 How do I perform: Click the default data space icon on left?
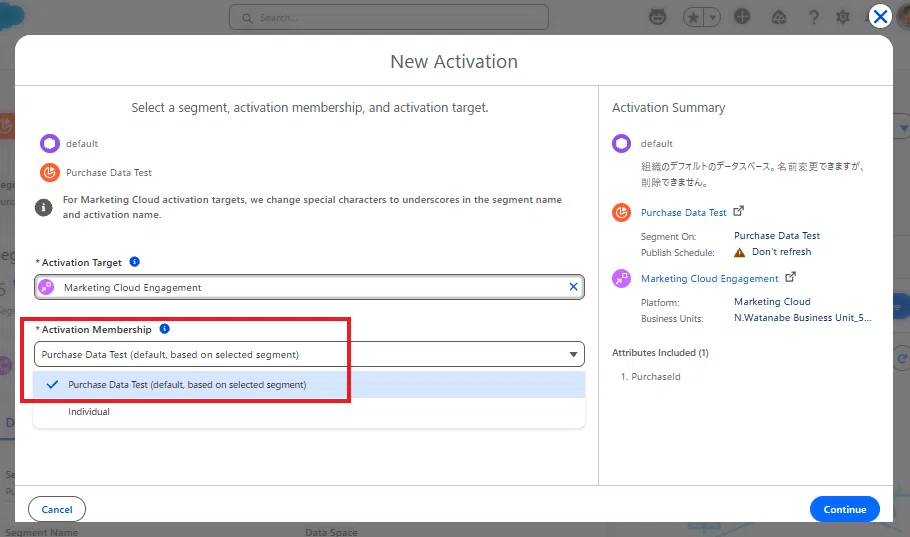tap(50, 143)
